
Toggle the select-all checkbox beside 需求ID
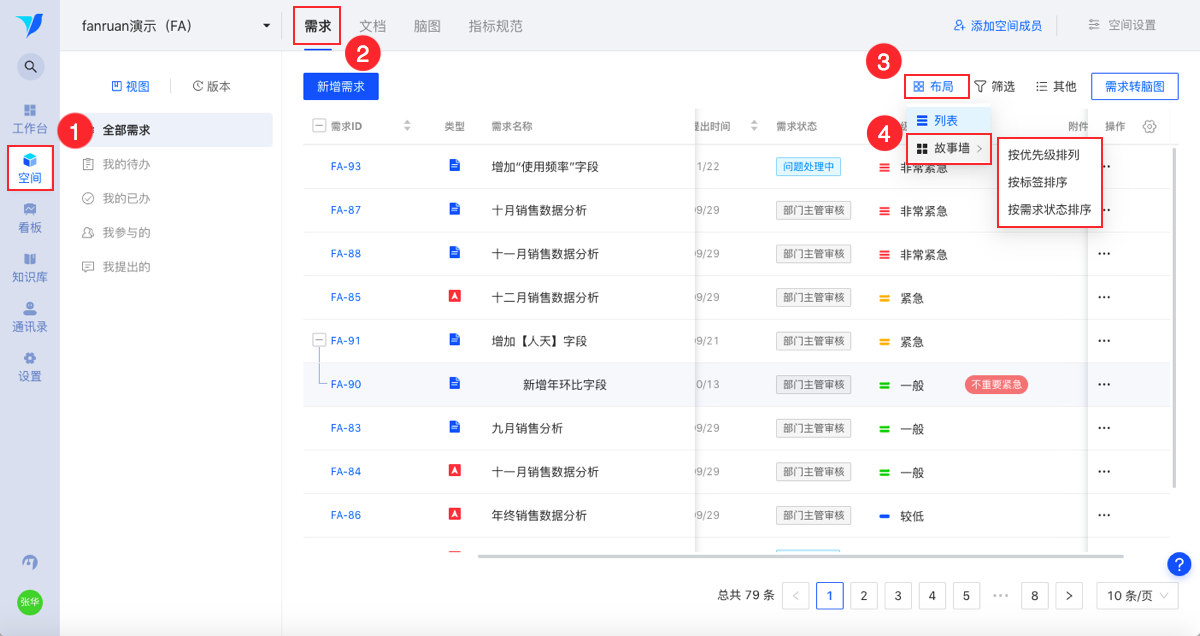[x=319, y=126]
